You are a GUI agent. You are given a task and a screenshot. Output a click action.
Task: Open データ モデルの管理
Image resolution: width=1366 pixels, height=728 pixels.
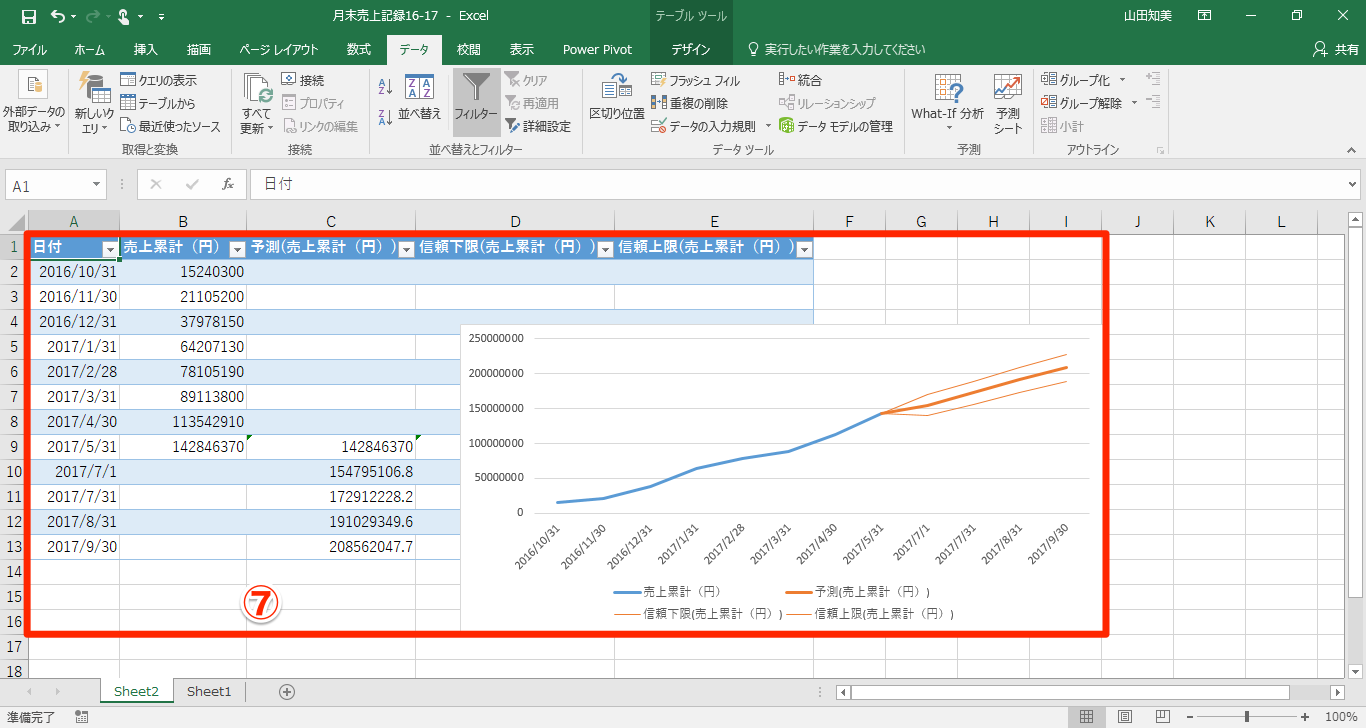pos(835,126)
